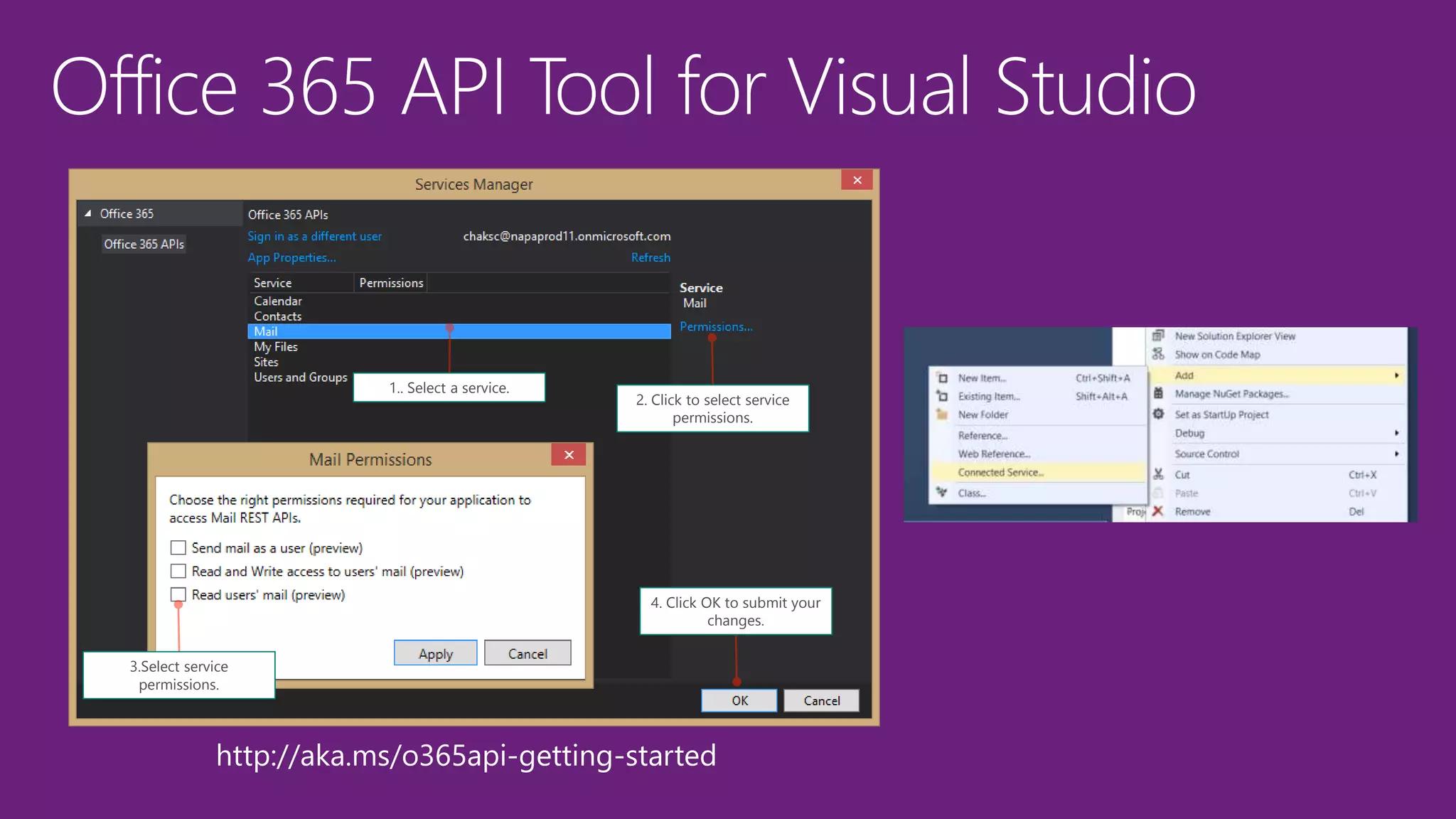1456x819 pixels.
Task: Click Cancel in Services Manager window
Action: 822,700
